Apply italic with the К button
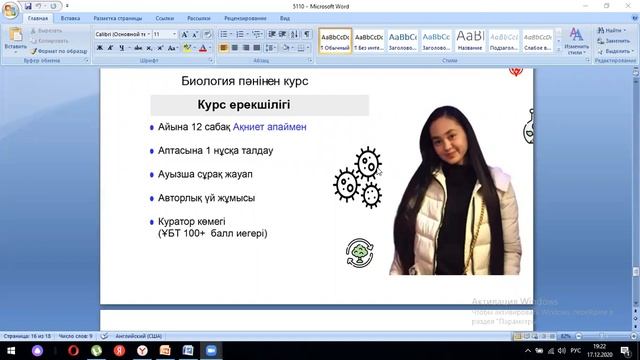This screenshot has height=360, width=640. pos(110,48)
